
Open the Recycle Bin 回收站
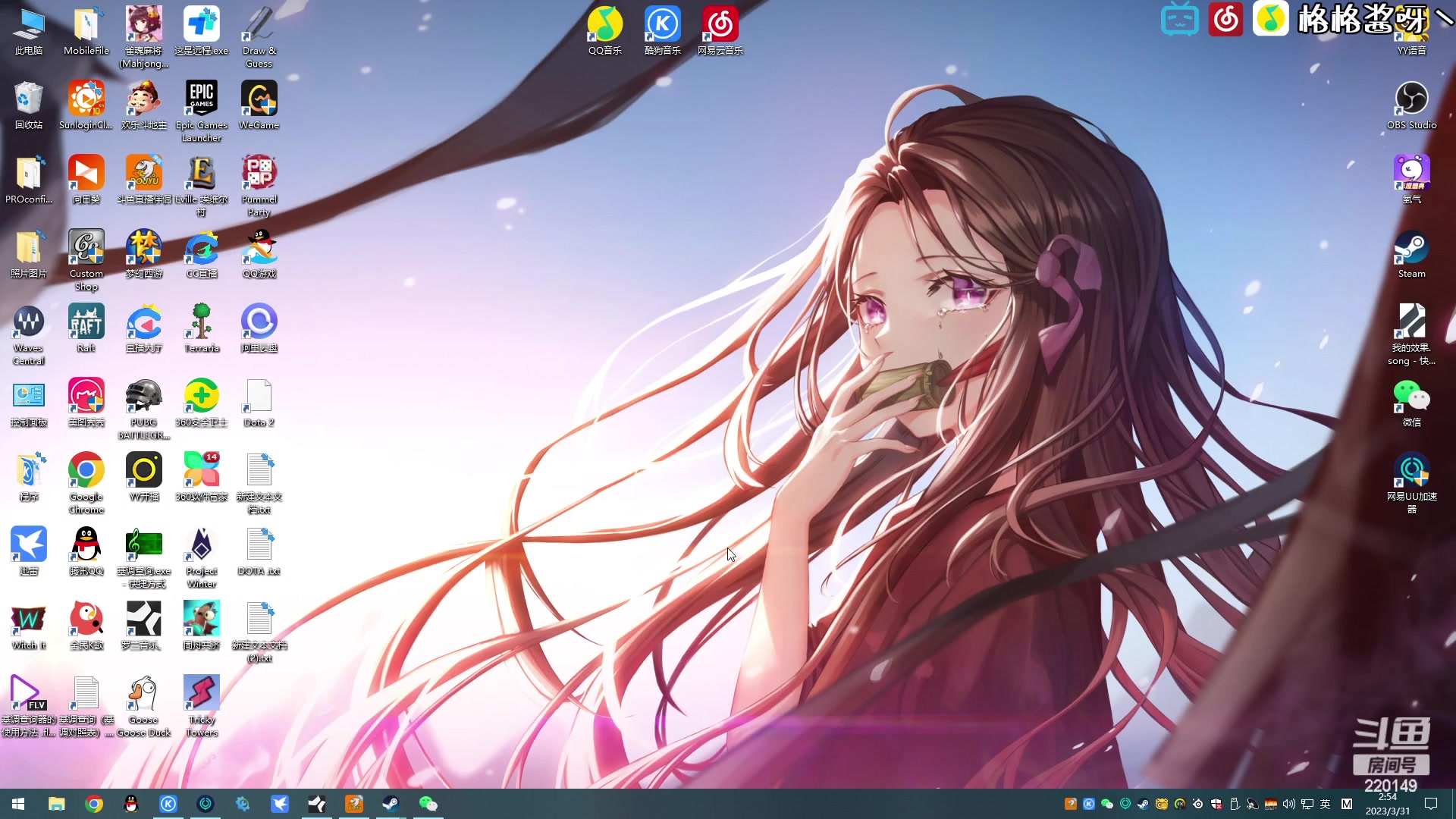[x=29, y=105]
